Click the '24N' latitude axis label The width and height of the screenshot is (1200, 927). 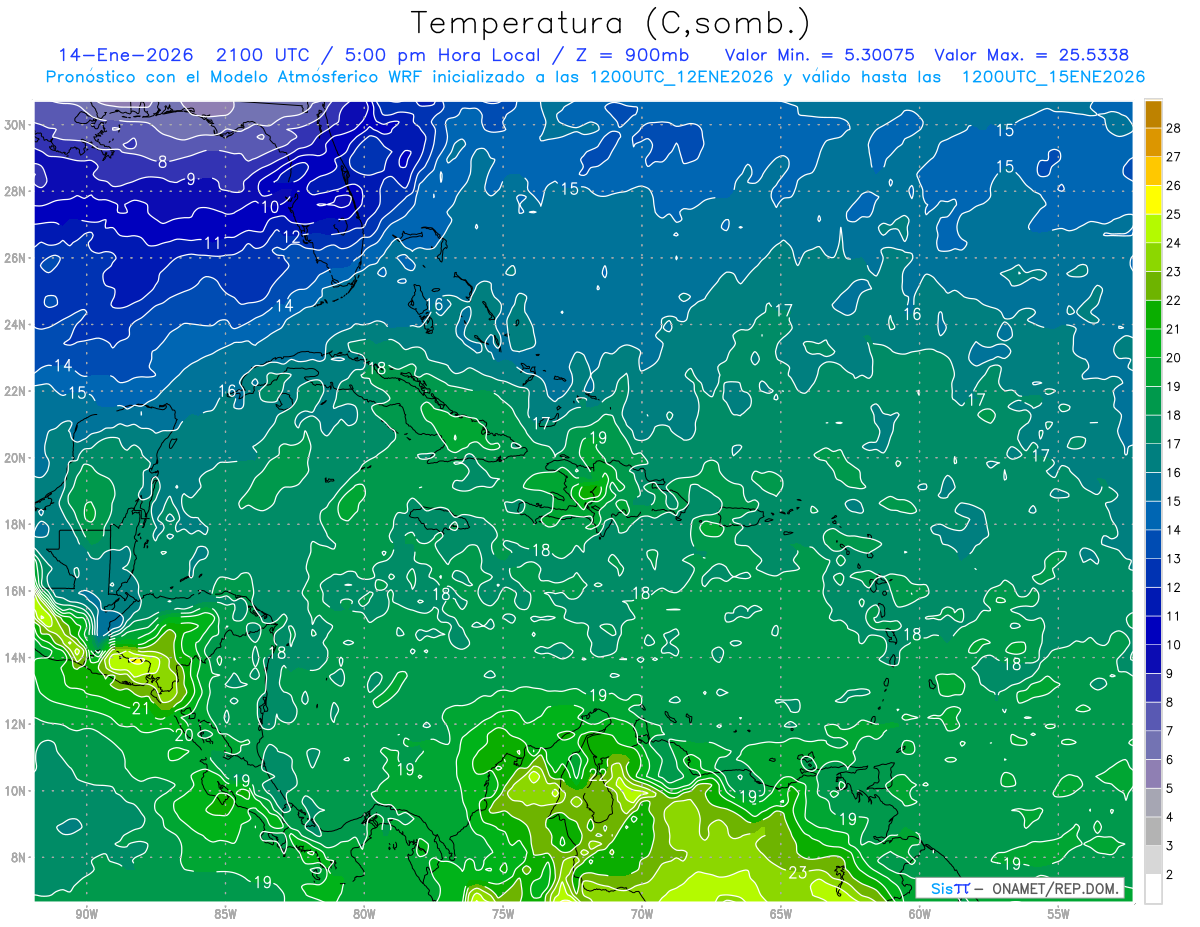(x=17, y=325)
